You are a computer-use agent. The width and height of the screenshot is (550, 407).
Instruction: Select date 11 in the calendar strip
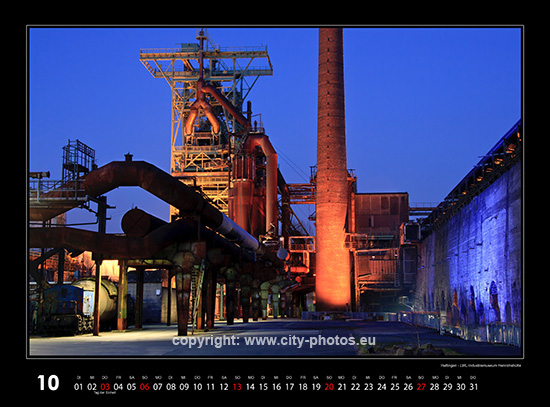pos(210,387)
